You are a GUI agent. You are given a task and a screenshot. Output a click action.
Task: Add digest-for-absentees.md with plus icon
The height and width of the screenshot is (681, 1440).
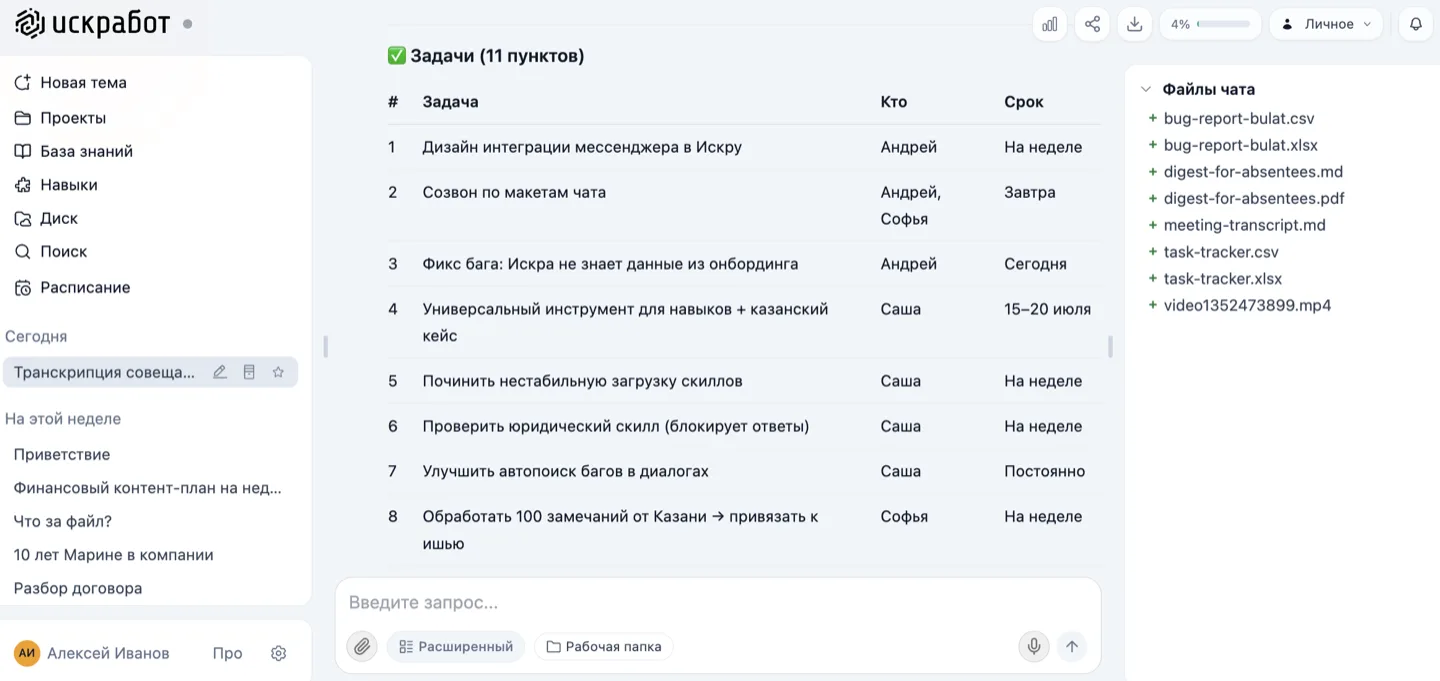(1153, 171)
